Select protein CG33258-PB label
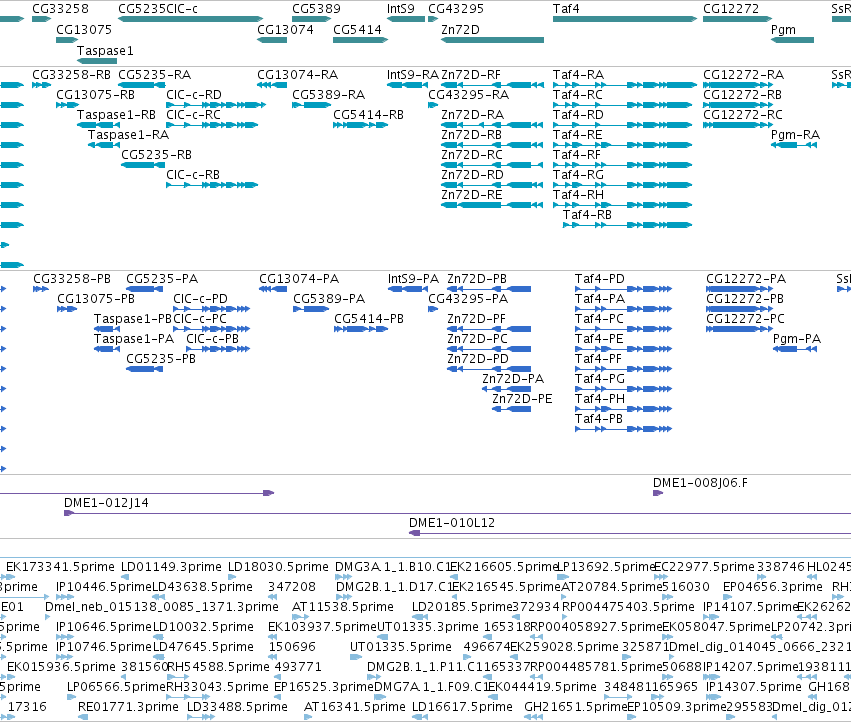The width and height of the screenshot is (851, 722). click(72, 278)
